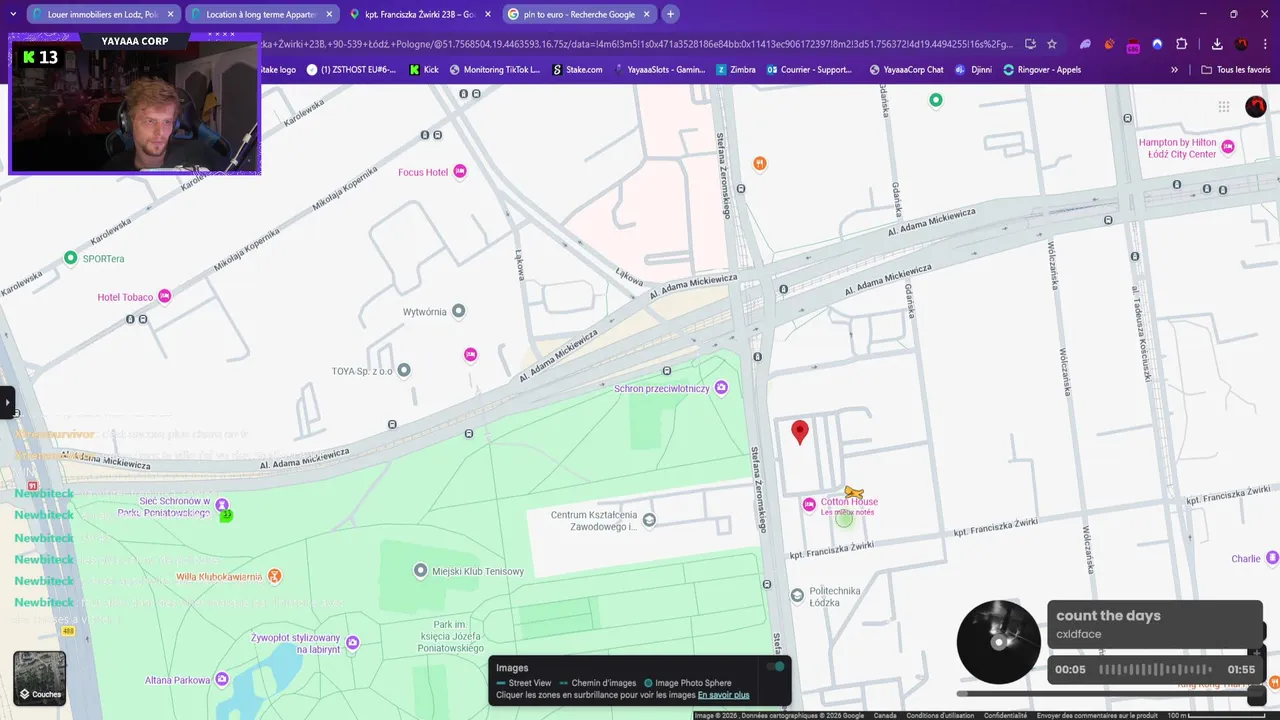This screenshot has height=720, width=1280.
Task: Click the install app icon in address bar
Action: click(x=1030, y=44)
